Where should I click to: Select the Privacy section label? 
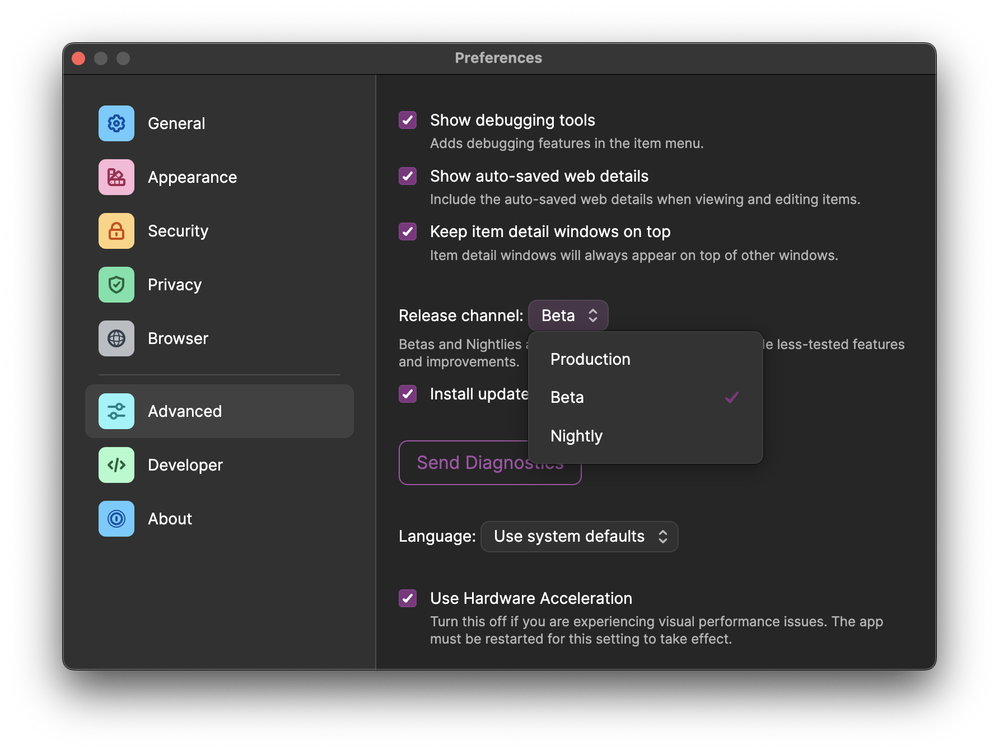175,285
